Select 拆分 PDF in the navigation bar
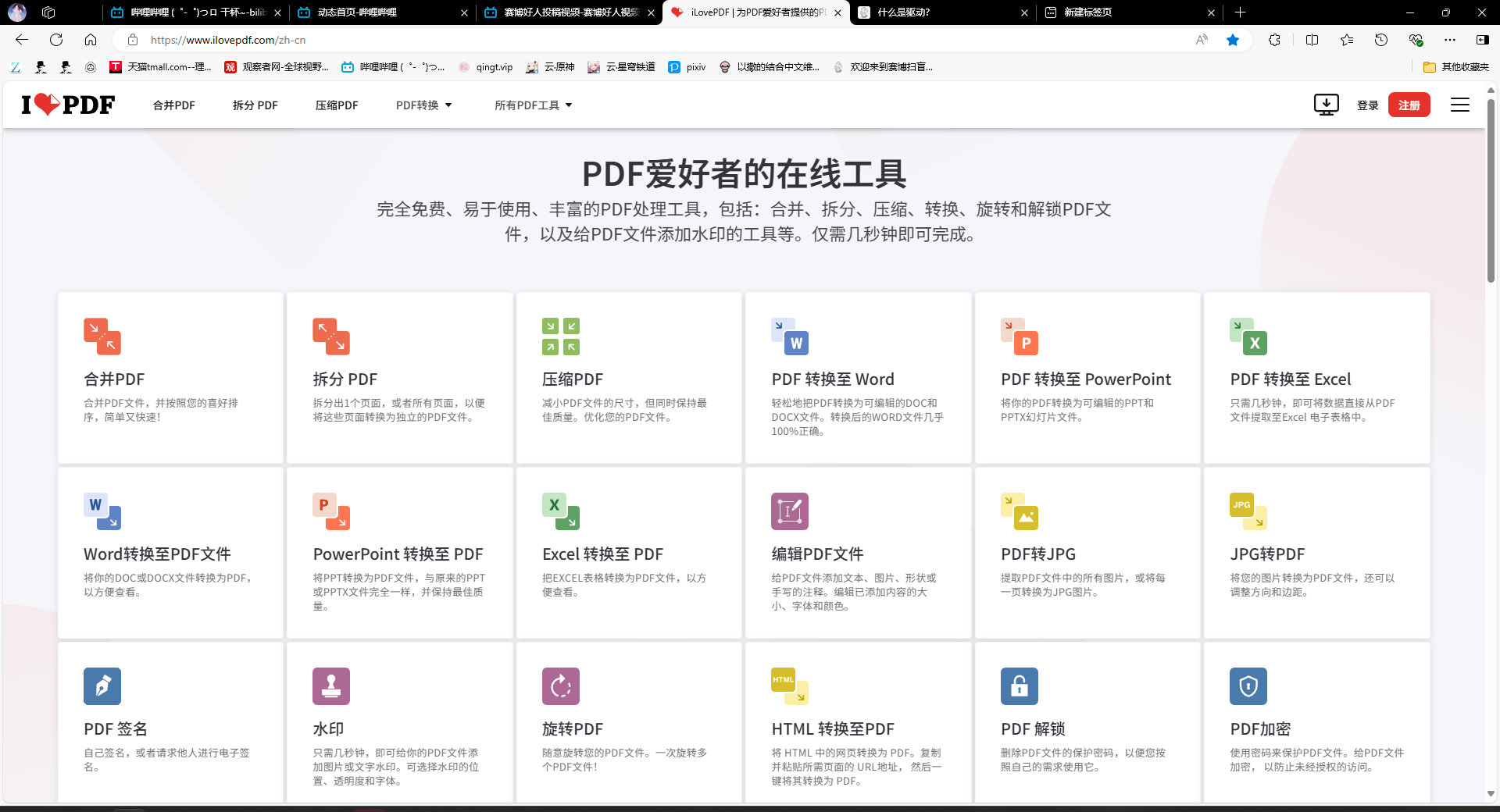This screenshot has height=812, width=1500. click(255, 105)
